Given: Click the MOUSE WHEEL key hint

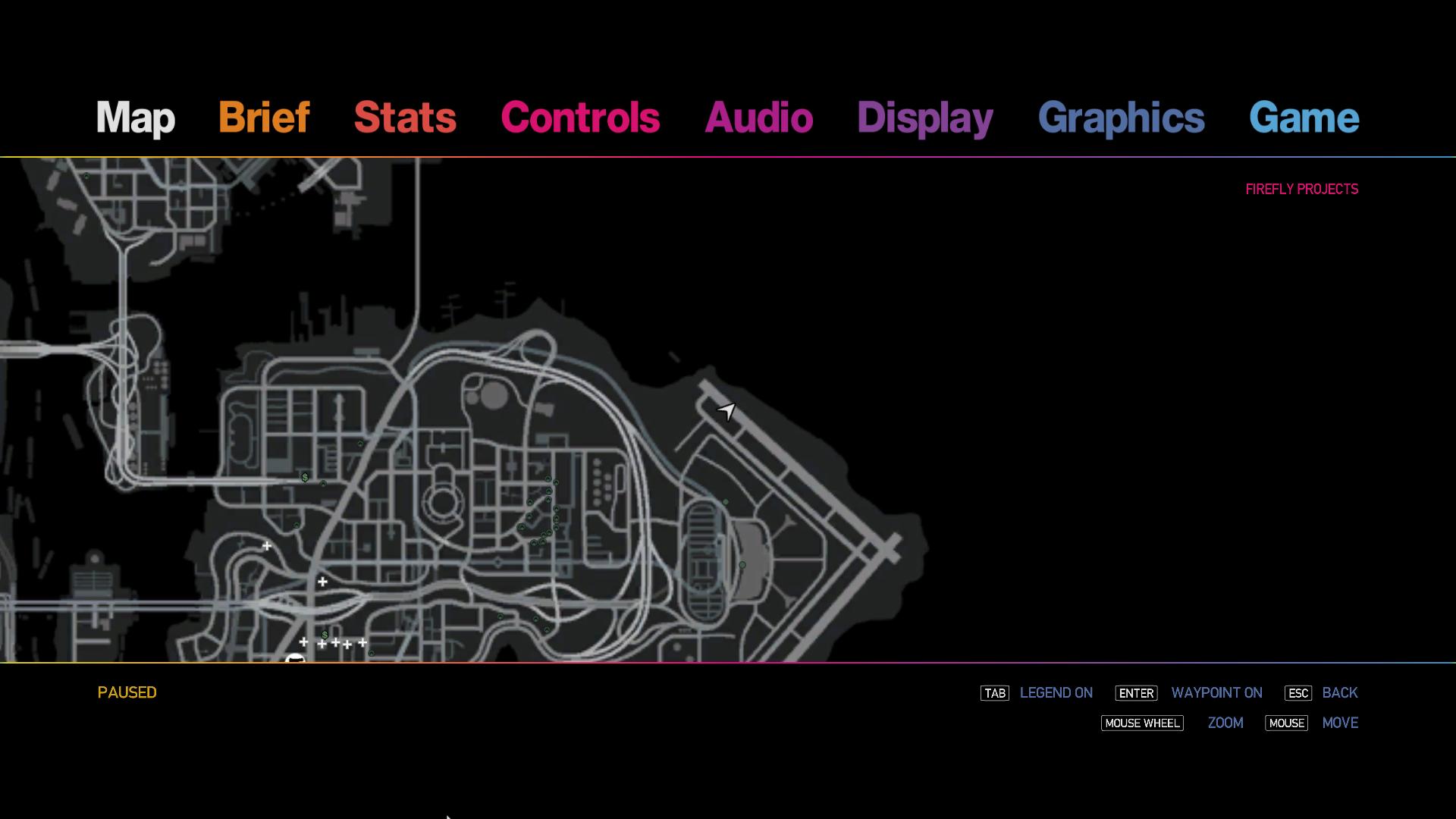Looking at the screenshot, I should tap(1142, 723).
